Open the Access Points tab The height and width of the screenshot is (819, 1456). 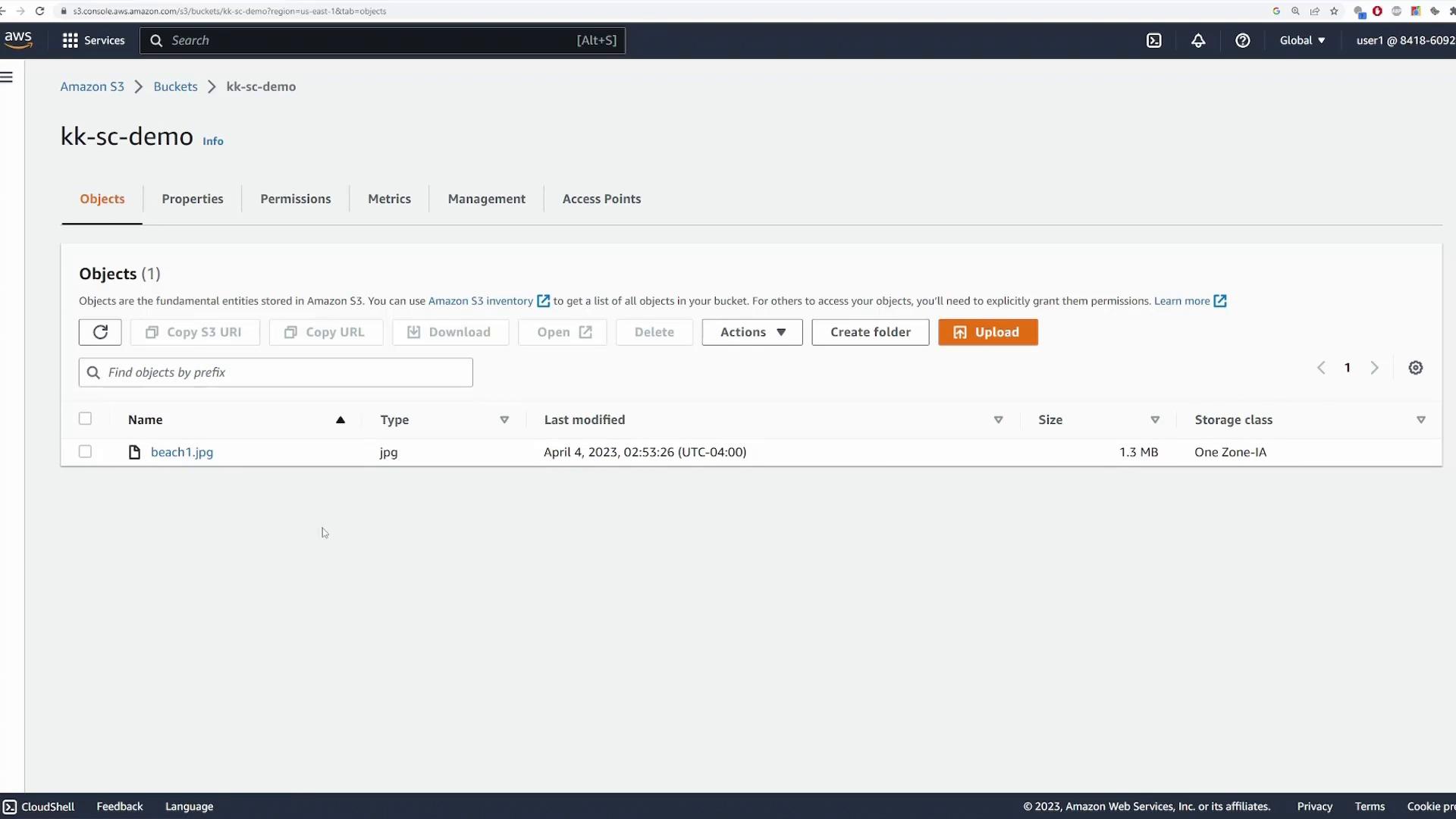(x=601, y=199)
